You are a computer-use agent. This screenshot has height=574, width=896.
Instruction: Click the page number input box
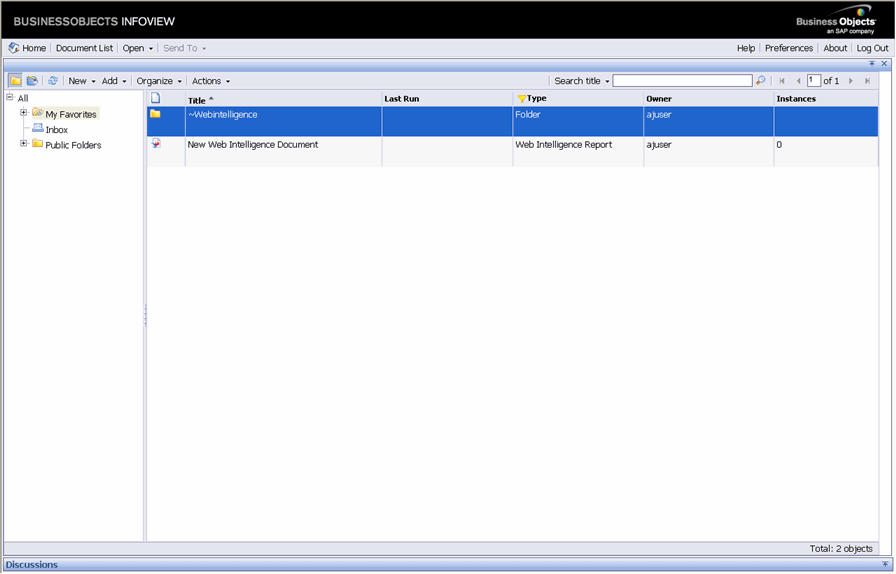pyautogui.click(x=814, y=81)
